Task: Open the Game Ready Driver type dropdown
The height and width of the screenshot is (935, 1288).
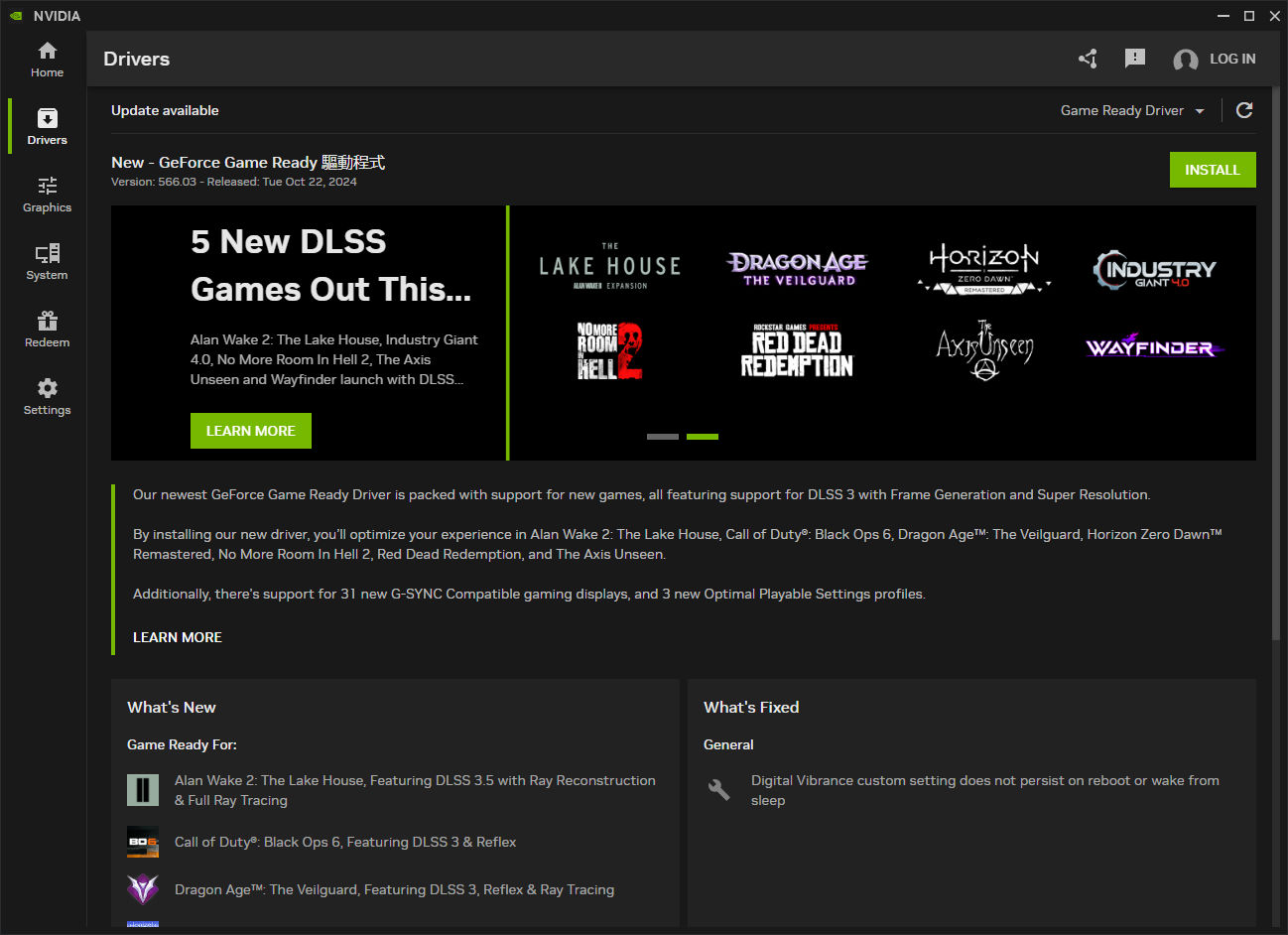Action: click(1131, 110)
